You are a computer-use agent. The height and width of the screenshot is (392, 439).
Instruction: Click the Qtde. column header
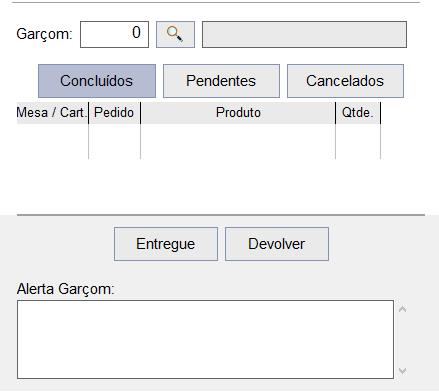(x=358, y=113)
